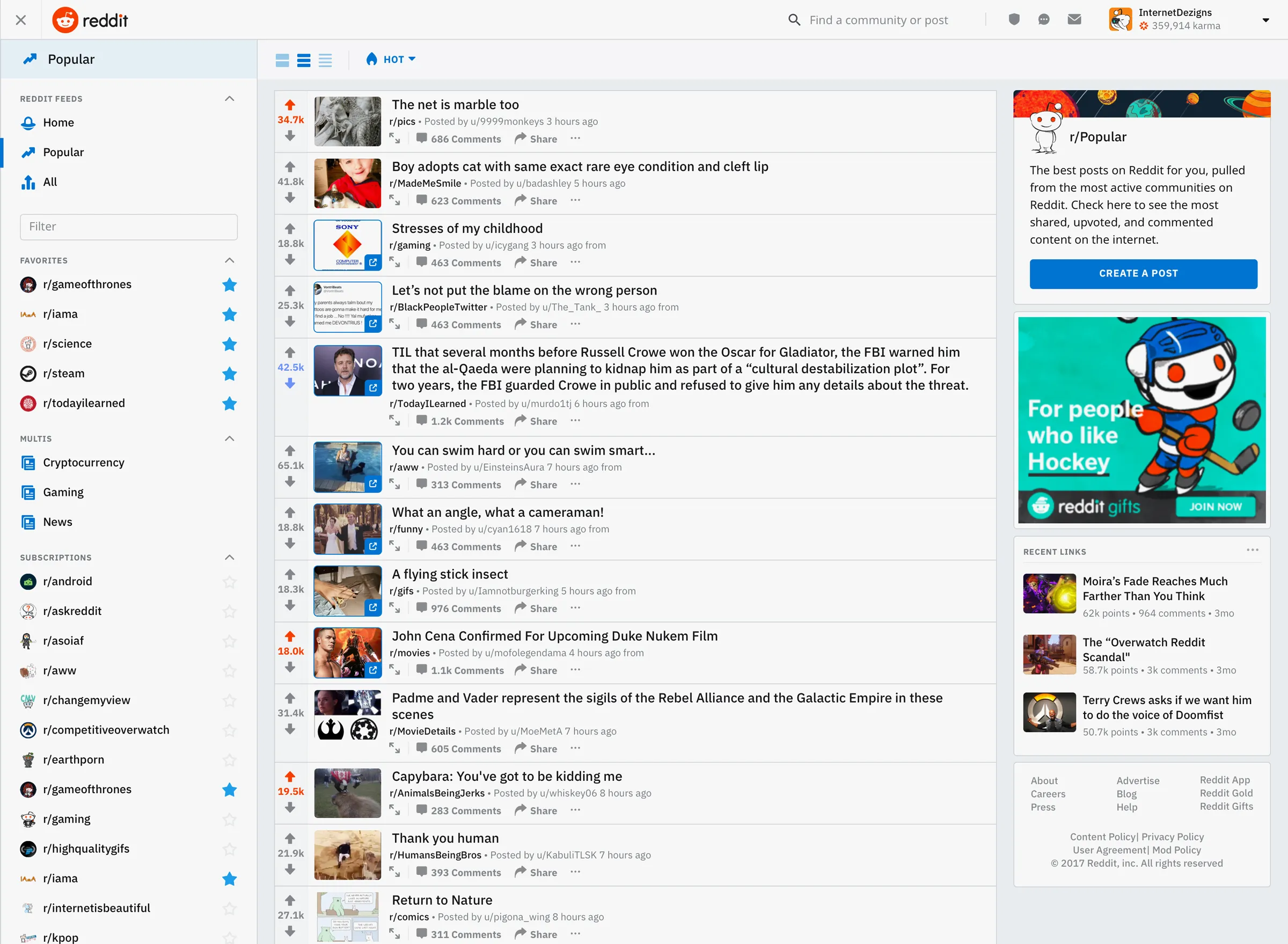Click CREATE A POST button
Viewport: 1288px width, 944px height.
point(1138,273)
